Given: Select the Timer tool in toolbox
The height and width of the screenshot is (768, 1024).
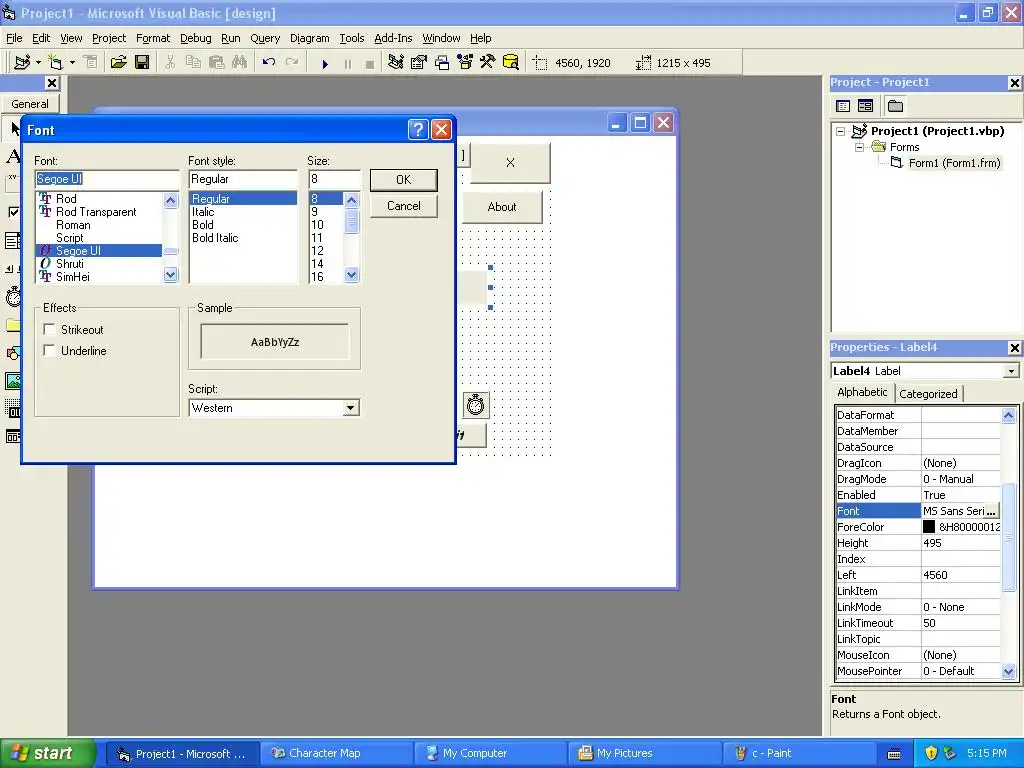Looking at the screenshot, I should pyautogui.click(x=12, y=296).
